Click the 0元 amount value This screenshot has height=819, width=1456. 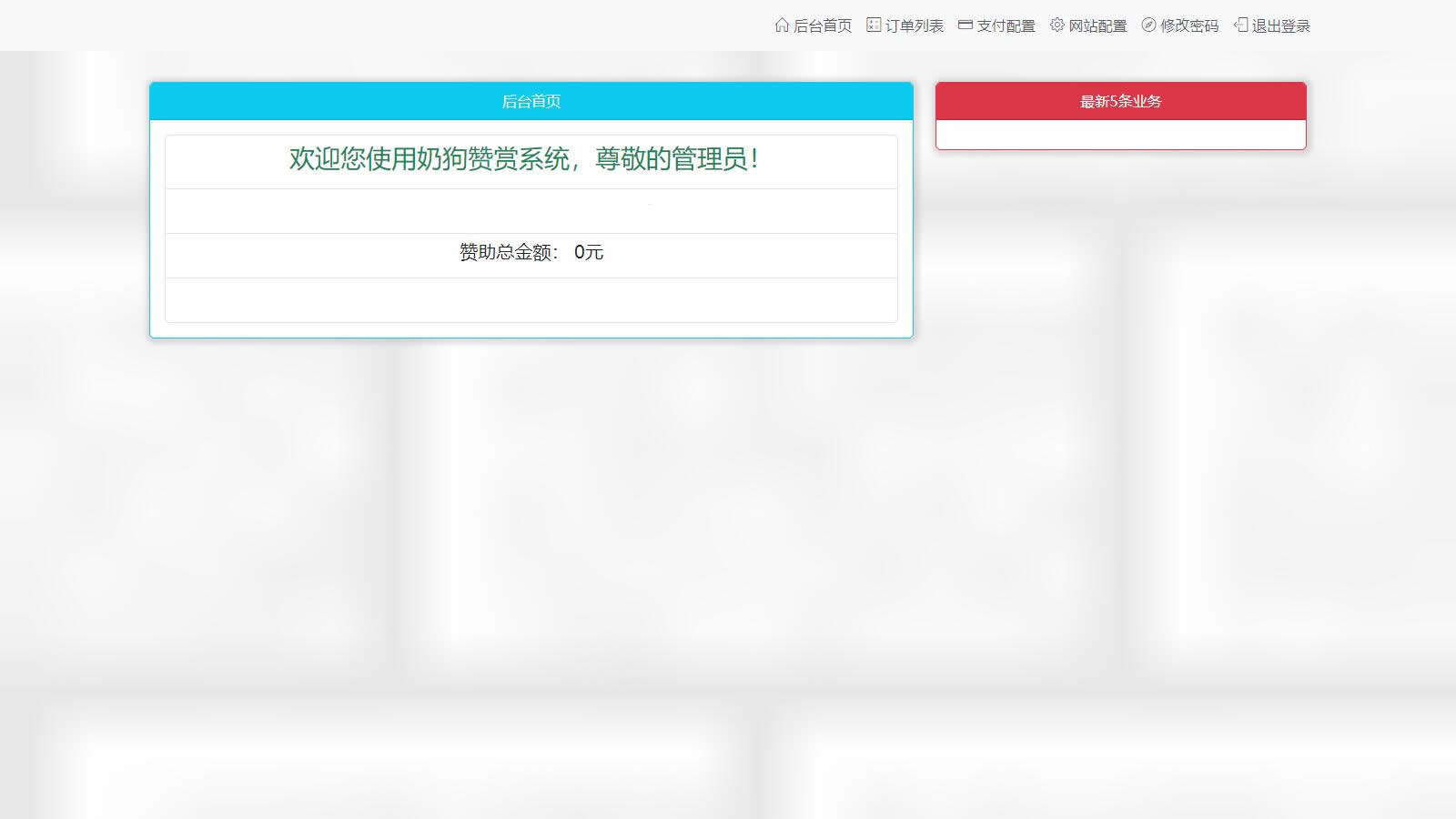pyautogui.click(x=589, y=253)
